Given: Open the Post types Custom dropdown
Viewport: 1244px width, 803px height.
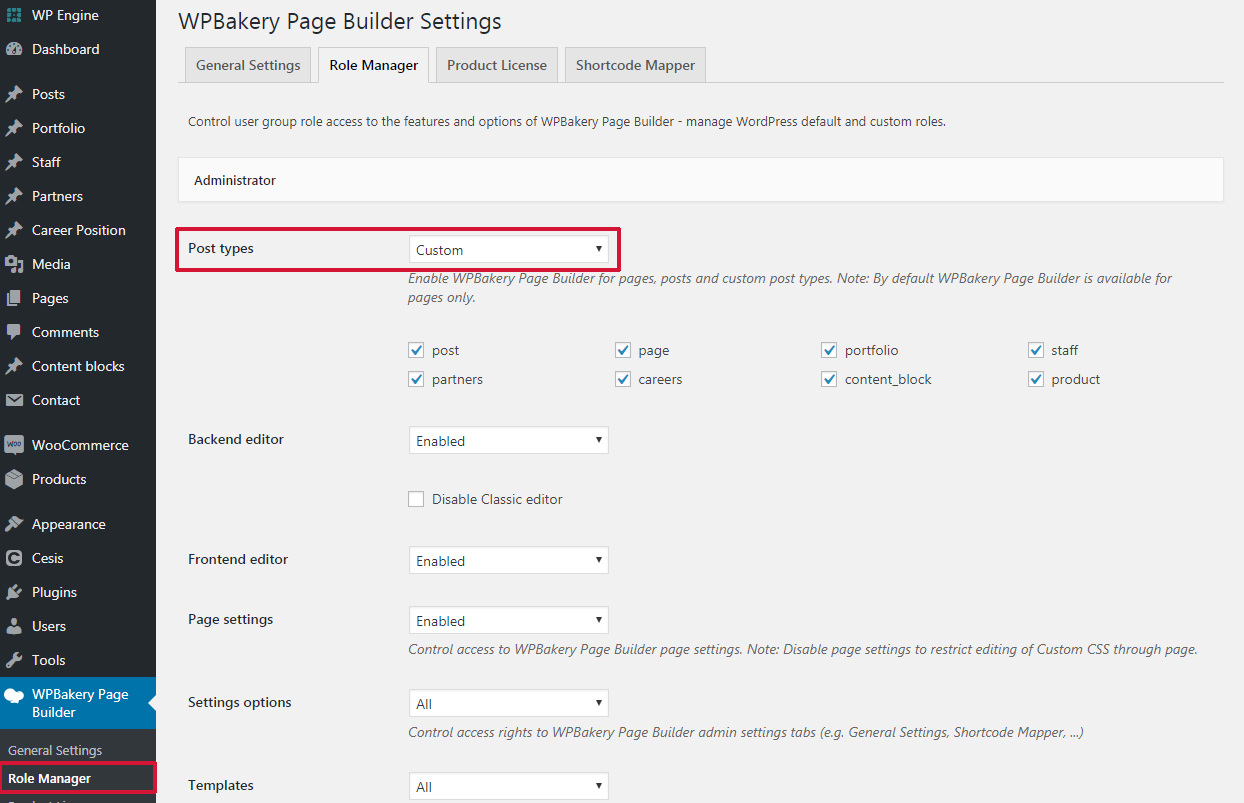Looking at the screenshot, I should (508, 250).
